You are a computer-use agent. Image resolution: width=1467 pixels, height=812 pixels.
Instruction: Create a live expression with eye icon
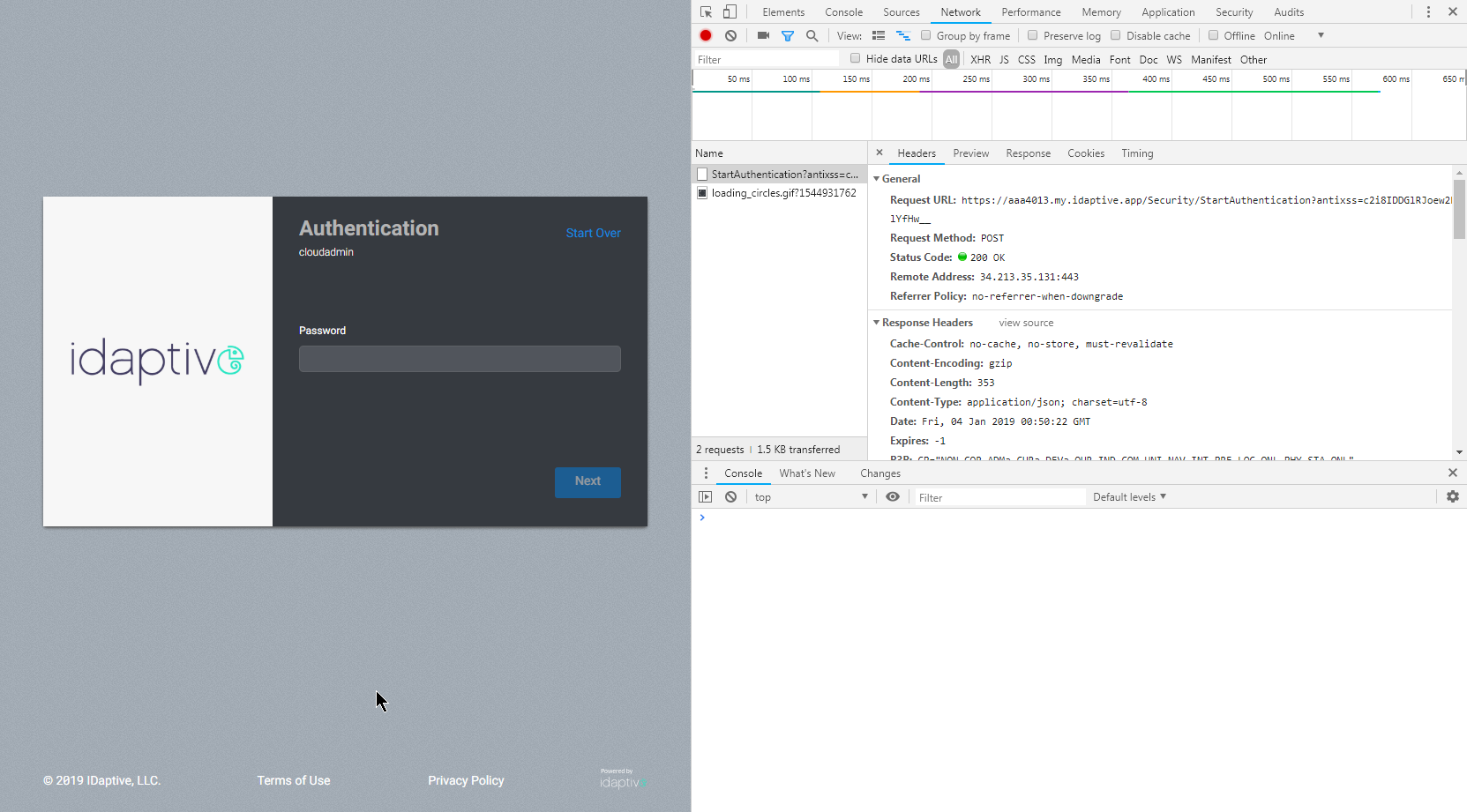(x=893, y=497)
